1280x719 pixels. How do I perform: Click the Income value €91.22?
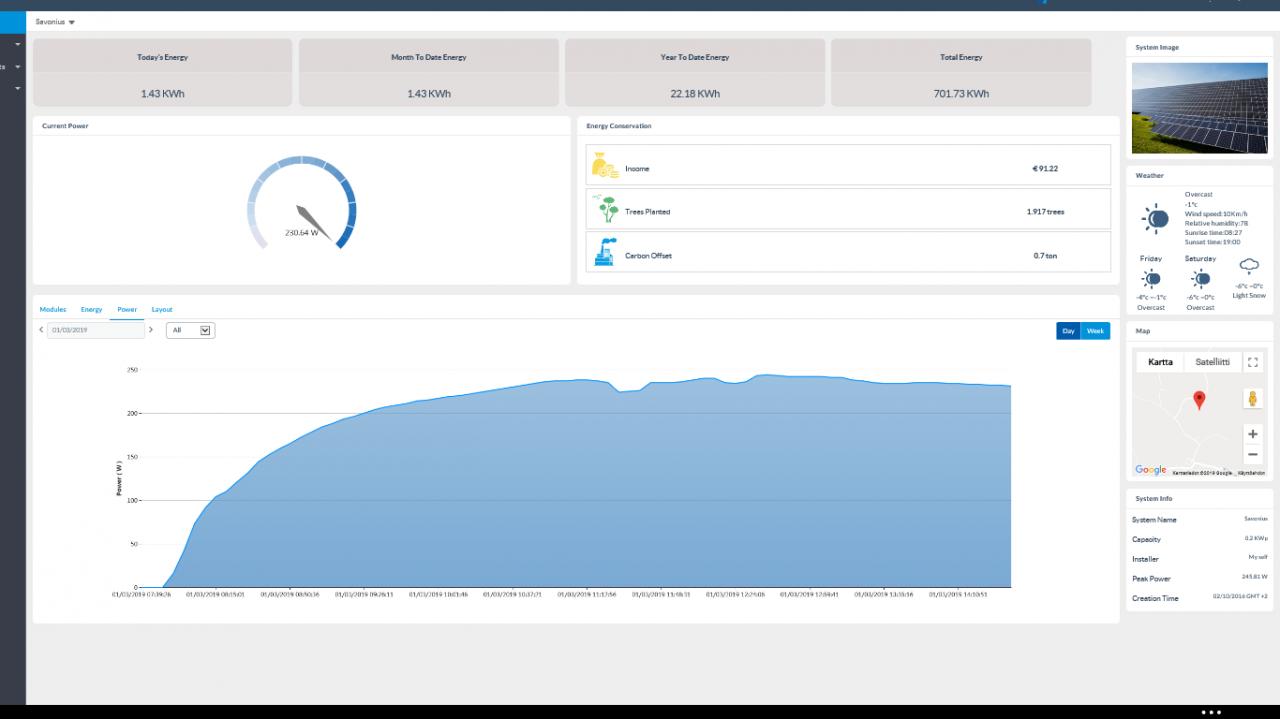[x=1045, y=168]
